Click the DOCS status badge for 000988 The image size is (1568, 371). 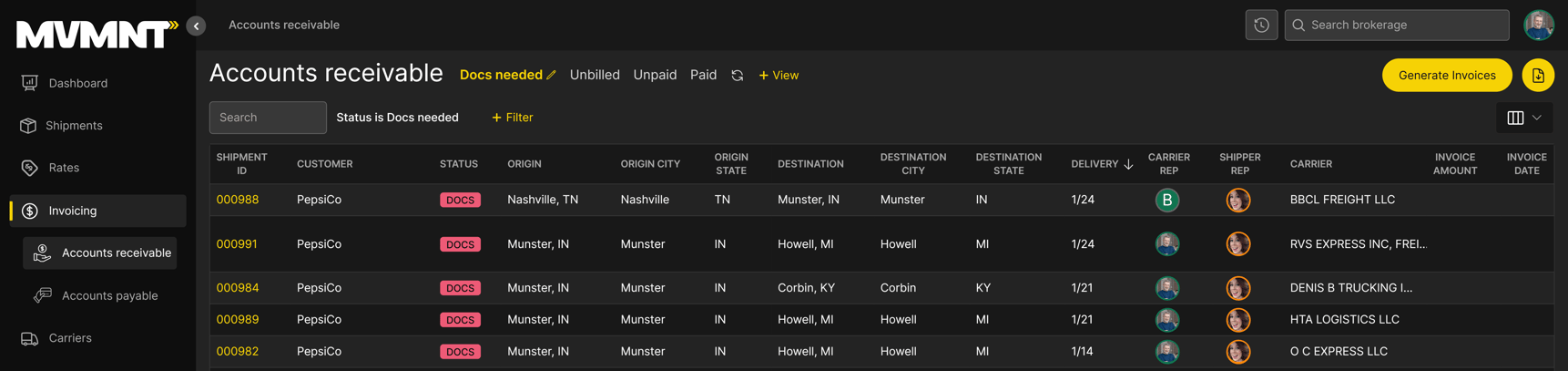pyautogui.click(x=460, y=200)
